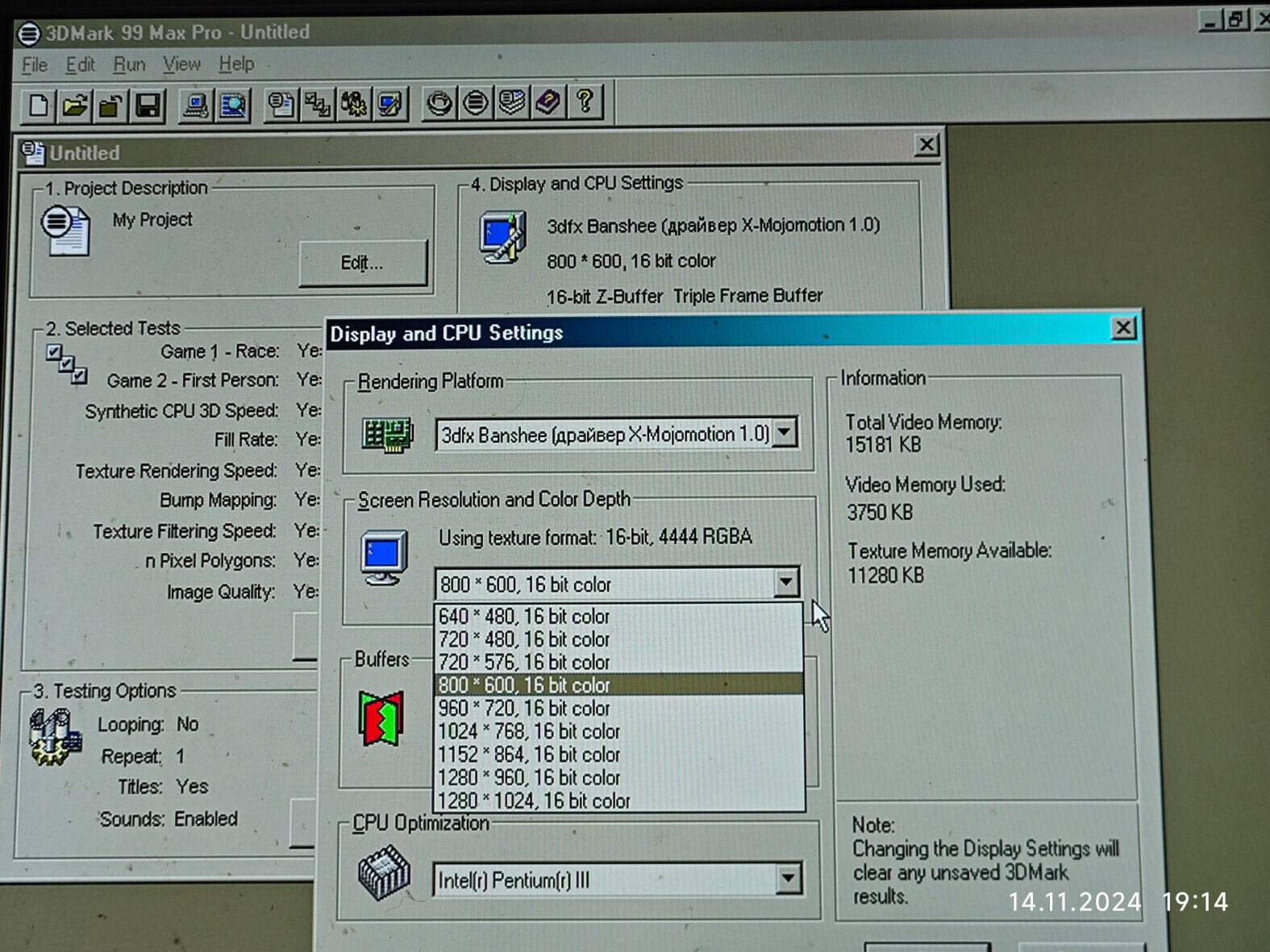The image size is (1270, 952).
Task: Open the Help menu
Action: tap(236, 64)
